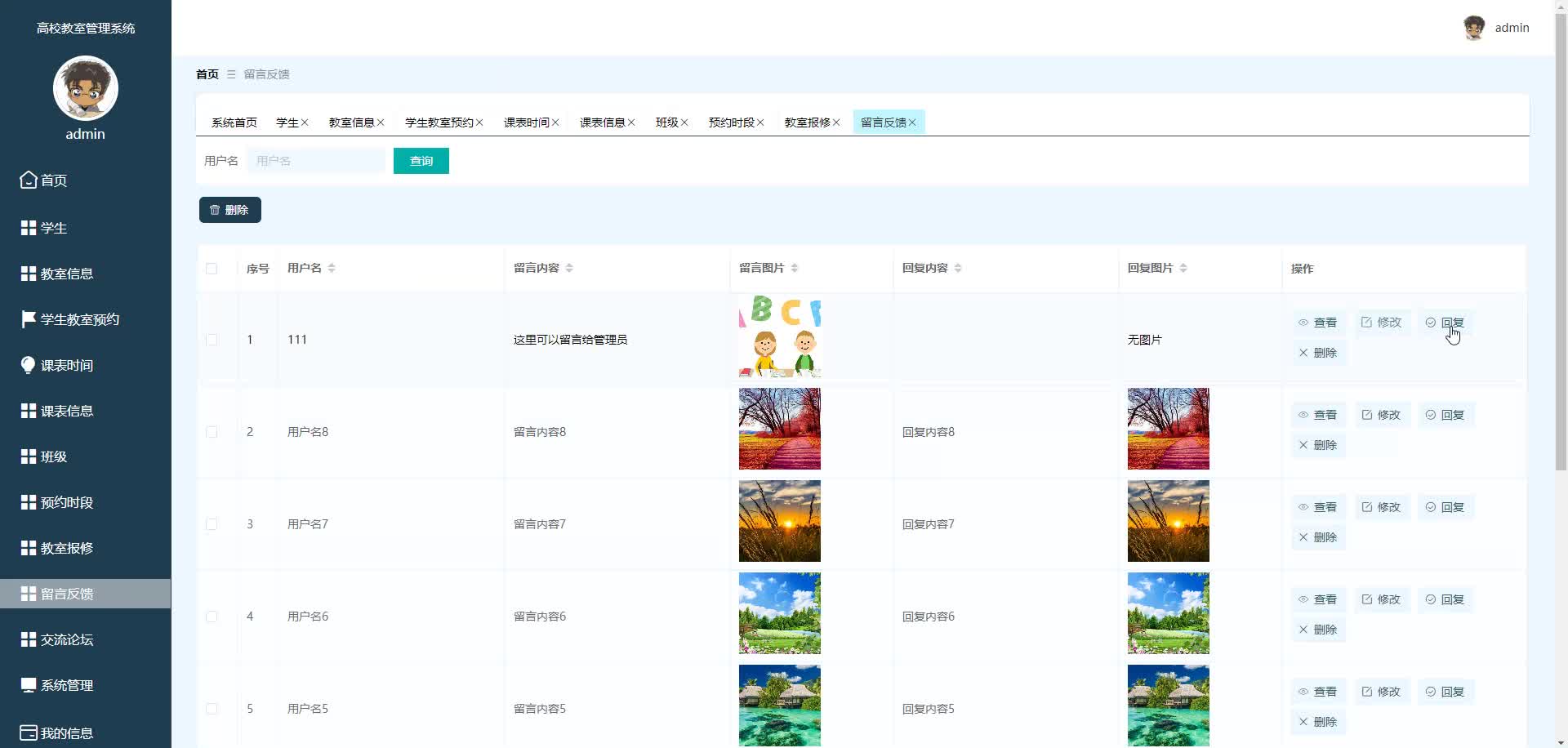Toggle sorting on 回复内容 column

pyautogui.click(x=958, y=268)
